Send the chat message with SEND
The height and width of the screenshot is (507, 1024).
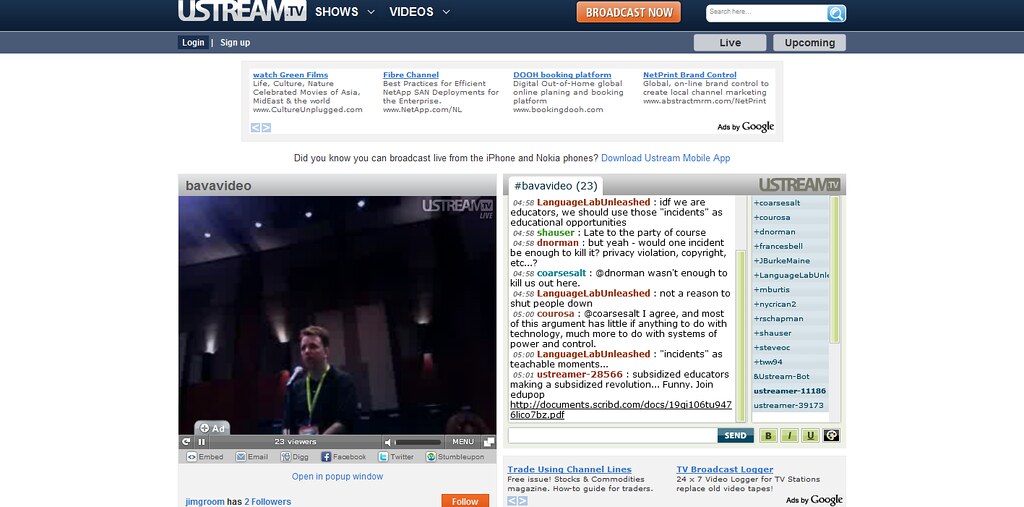tap(735, 436)
